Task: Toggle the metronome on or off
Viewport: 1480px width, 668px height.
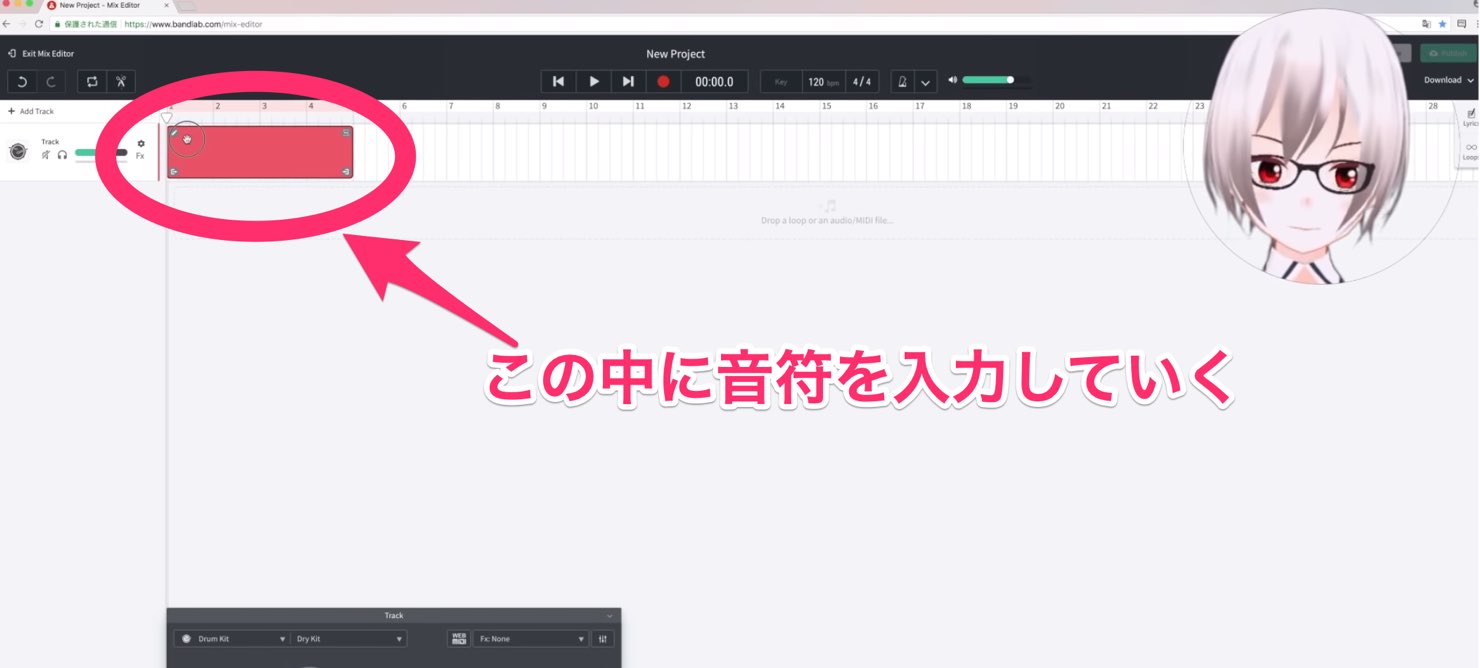Action: tap(902, 82)
